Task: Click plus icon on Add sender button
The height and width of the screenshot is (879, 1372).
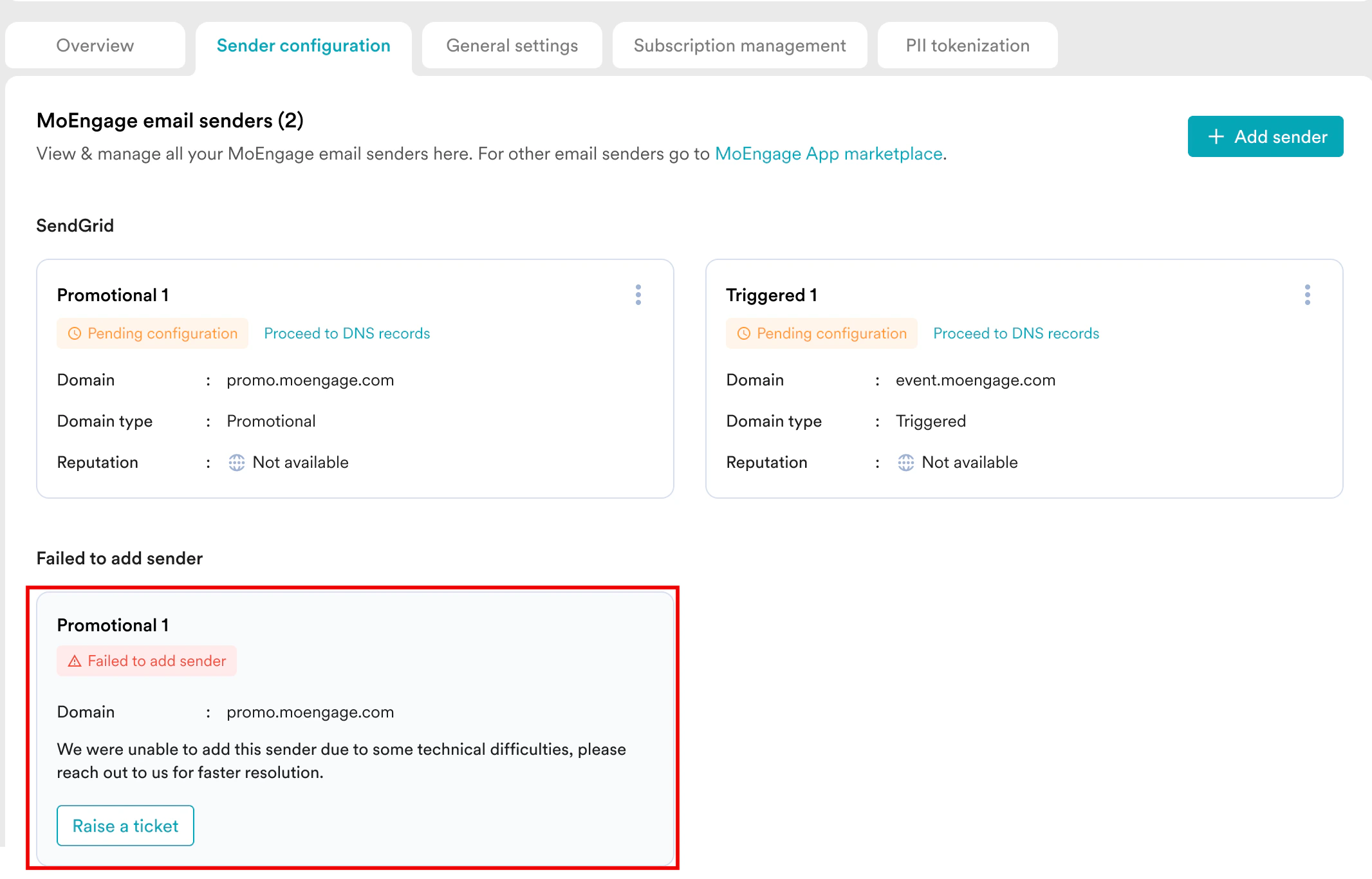Action: (x=1216, y=136)
